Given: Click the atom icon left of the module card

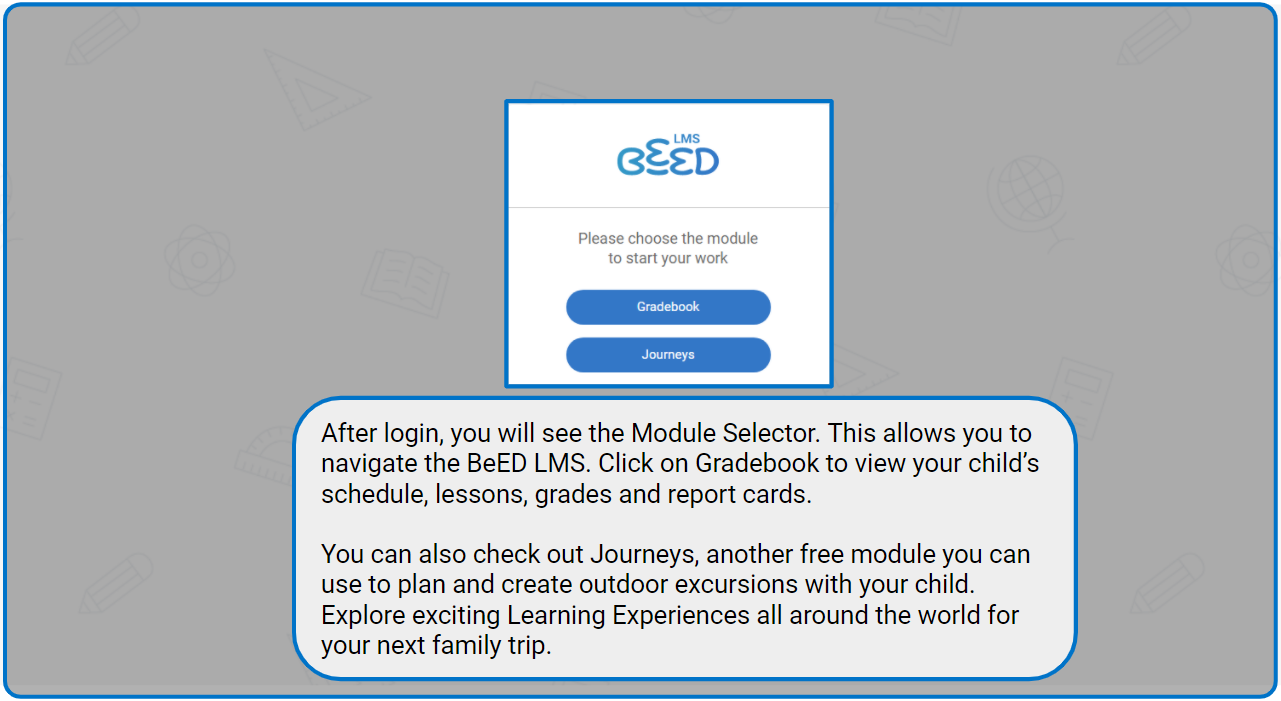Looking at the screenshot, I should (x=200, y=260).
